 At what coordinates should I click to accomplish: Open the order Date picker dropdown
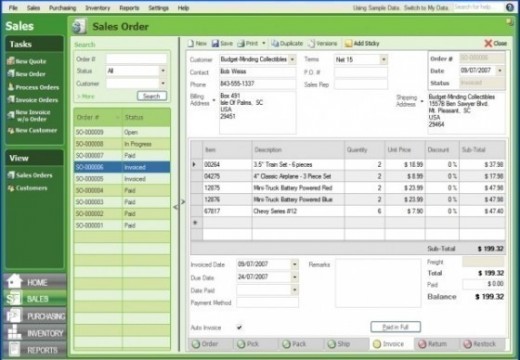tap(500, 70)
